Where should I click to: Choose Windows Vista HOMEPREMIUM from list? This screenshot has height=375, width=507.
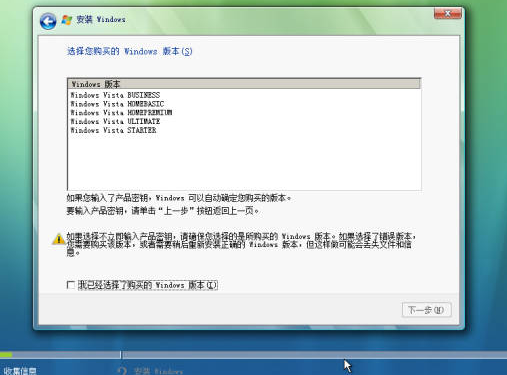coord(121,112)
